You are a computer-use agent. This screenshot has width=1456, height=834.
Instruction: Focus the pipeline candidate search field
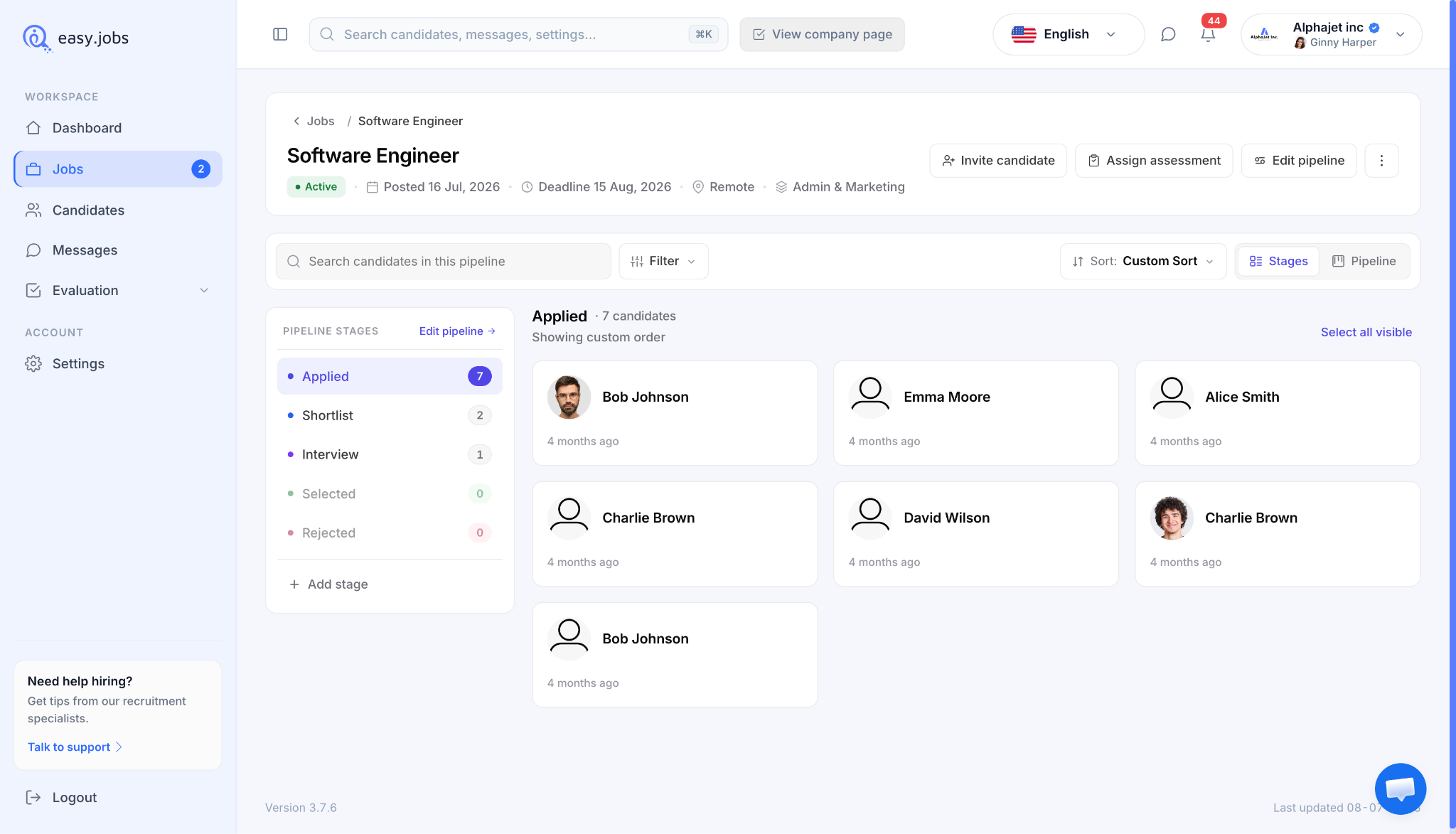pos(443,261)
